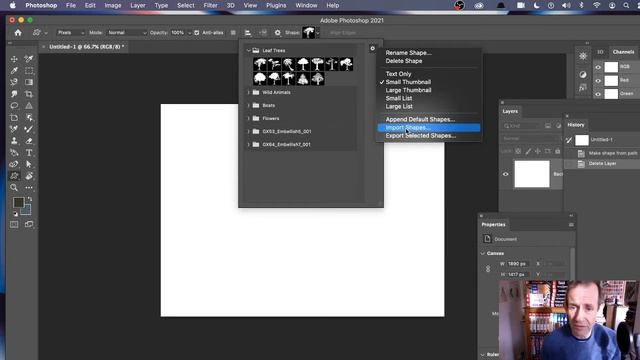Click the background color swatch
The height and width of the screenshot is (360, 640).
(x=27, y=211)
